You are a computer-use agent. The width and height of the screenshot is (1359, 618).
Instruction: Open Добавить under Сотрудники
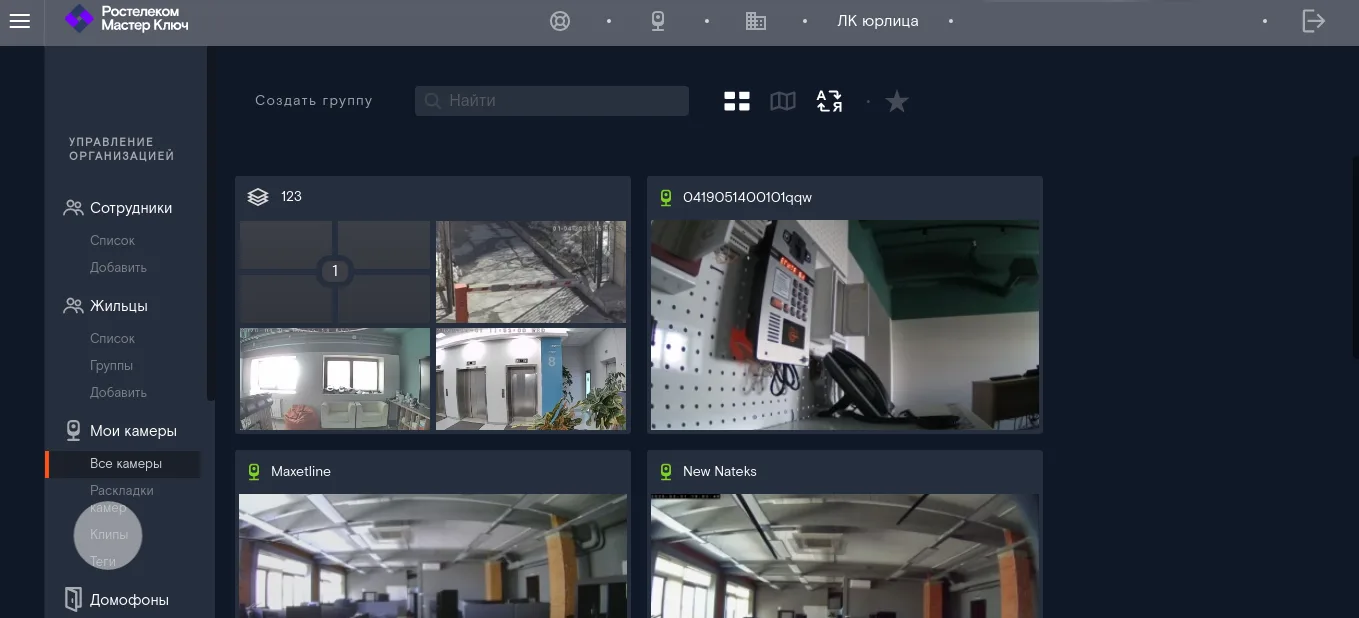pyautogui.click(x=118, y=267)
